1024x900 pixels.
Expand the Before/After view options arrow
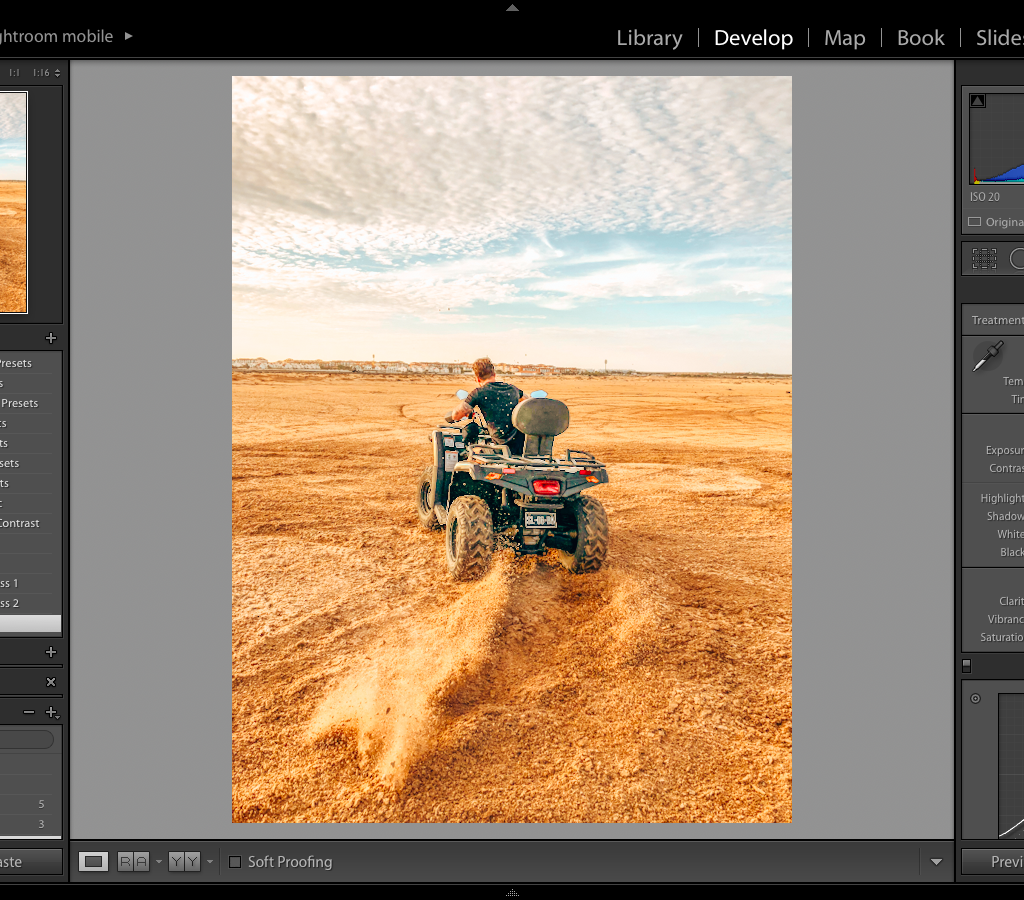click(210, 862)
